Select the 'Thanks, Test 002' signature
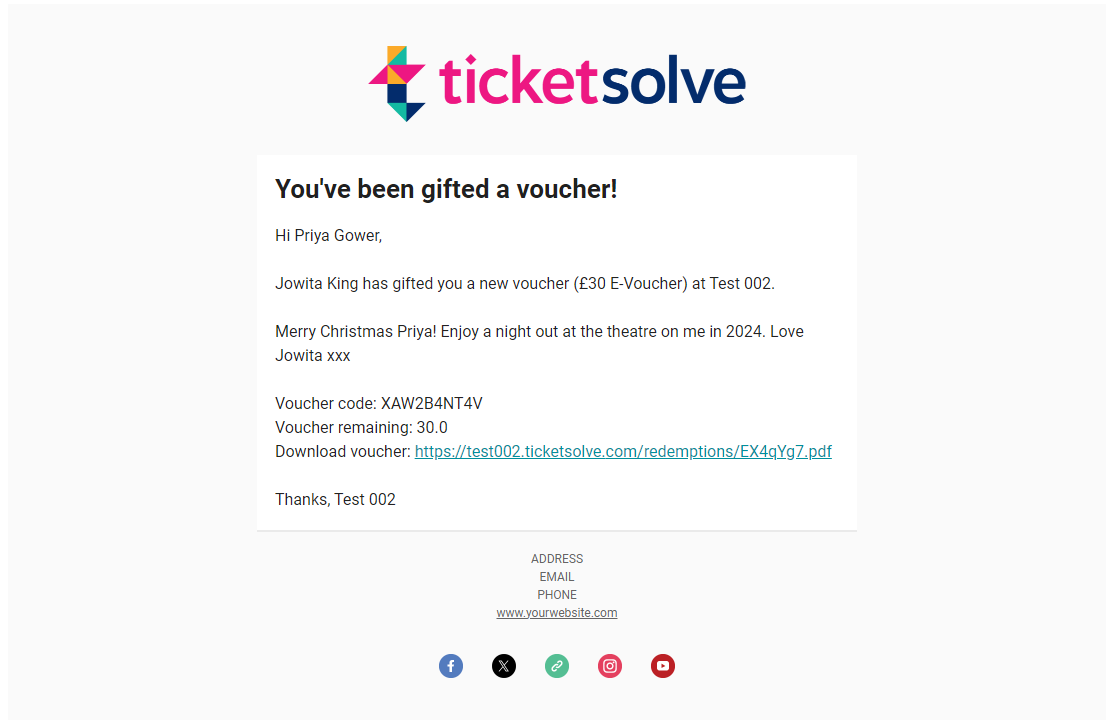This screenshot has height=728, width=1114. coord(335,499)
